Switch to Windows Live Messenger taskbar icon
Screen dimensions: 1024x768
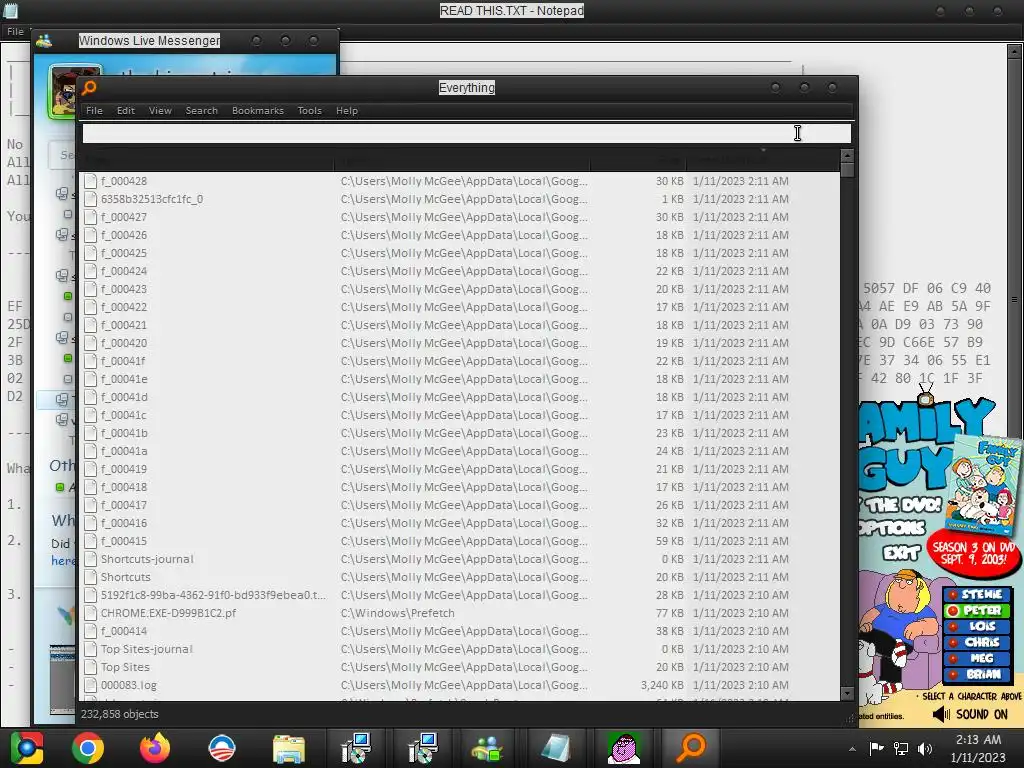click(488, 748)
